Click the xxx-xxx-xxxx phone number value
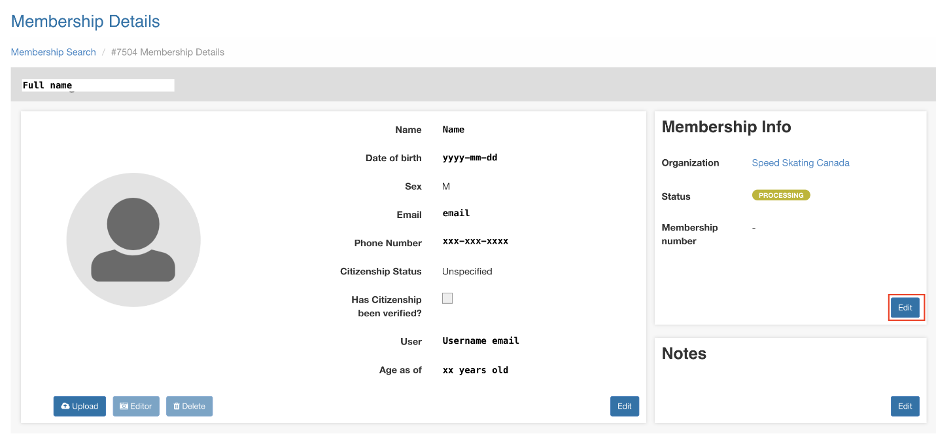Image resolution: width=936 pixels, height=444 pixels. 475,242
